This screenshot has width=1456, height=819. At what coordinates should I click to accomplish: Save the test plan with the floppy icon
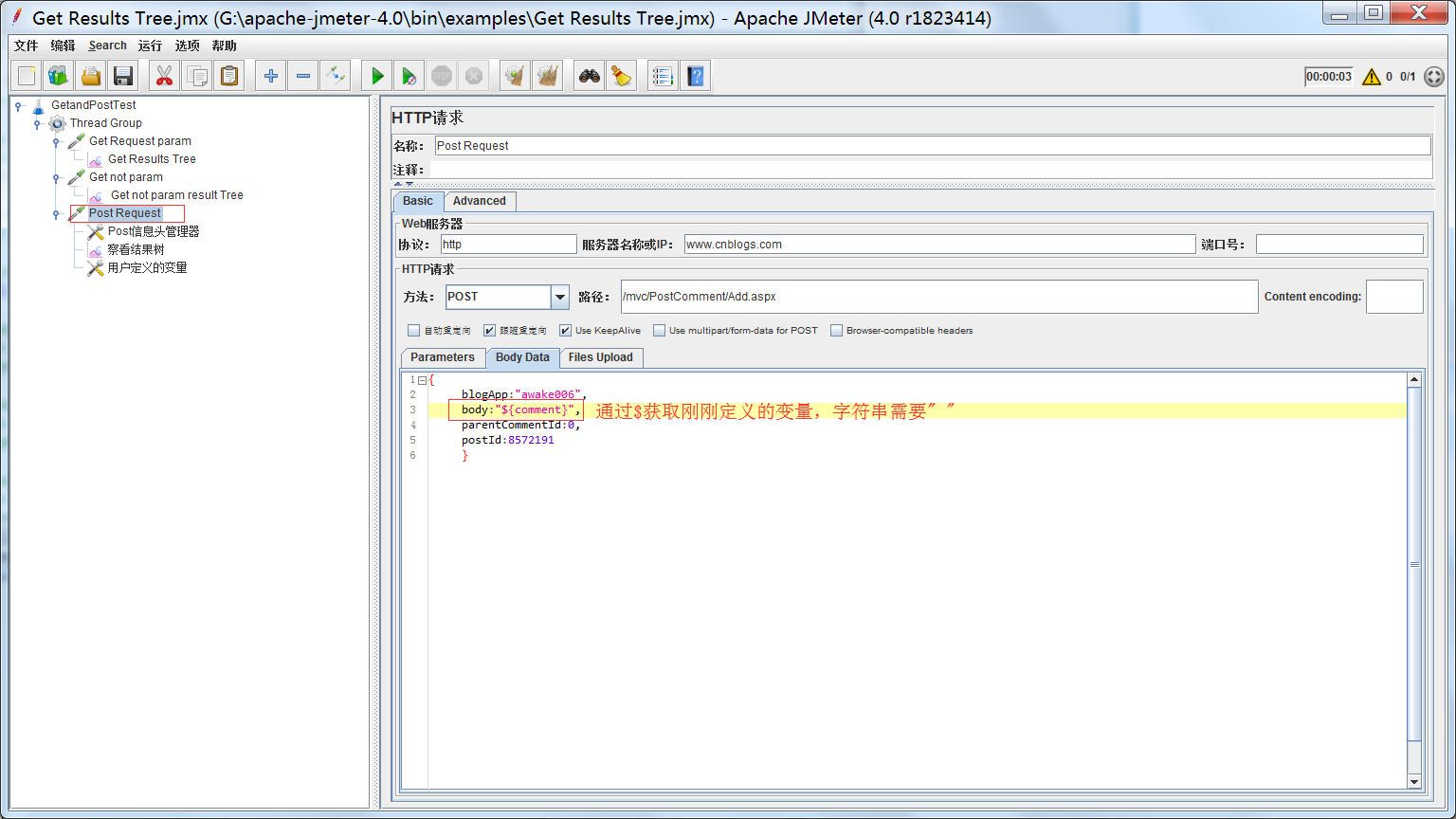click(x=123, y=76)
